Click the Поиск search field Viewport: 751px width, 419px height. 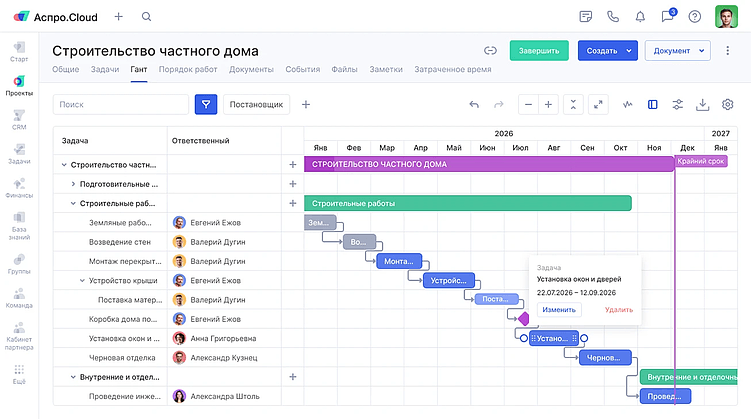(121, 104)
